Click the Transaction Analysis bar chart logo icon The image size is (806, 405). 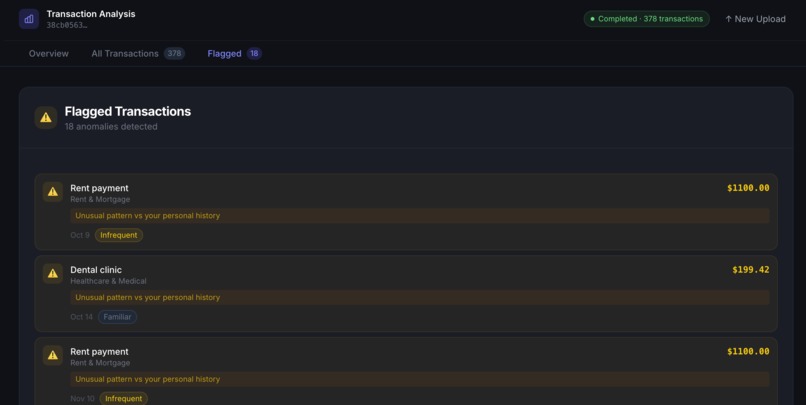29,19
